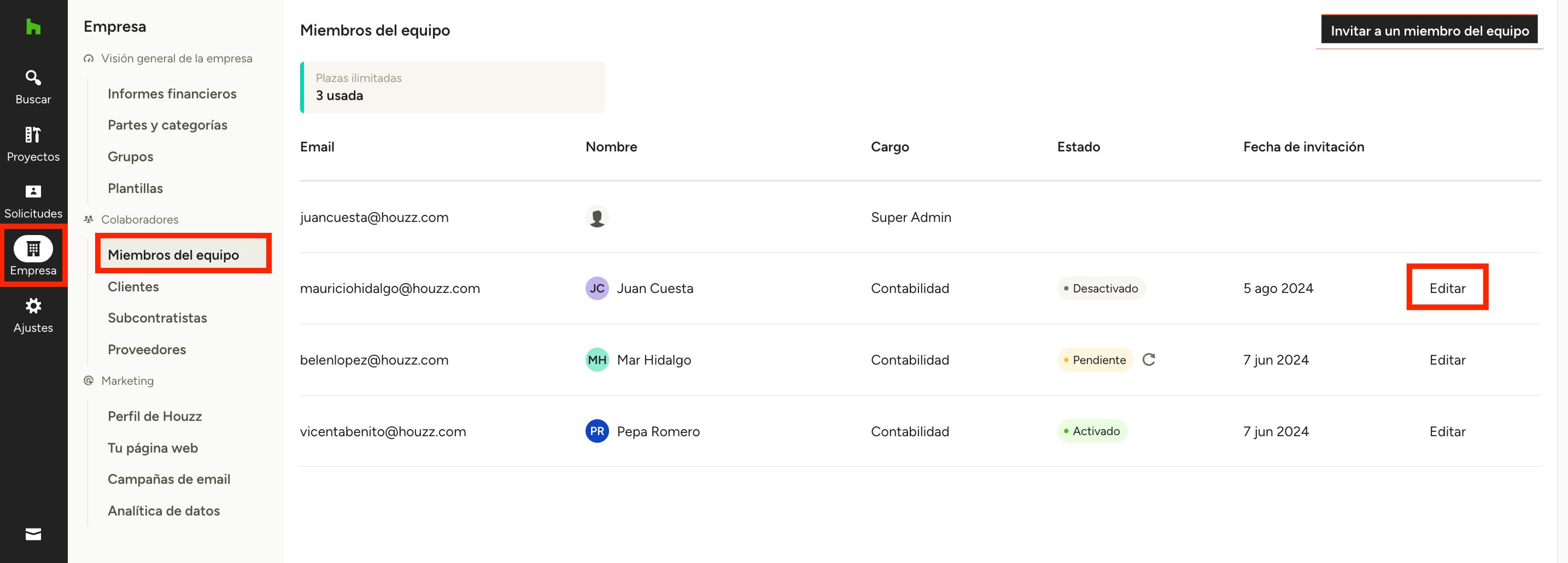Open the Buscar search icon
1568x563 pixels.
(33, 78)
